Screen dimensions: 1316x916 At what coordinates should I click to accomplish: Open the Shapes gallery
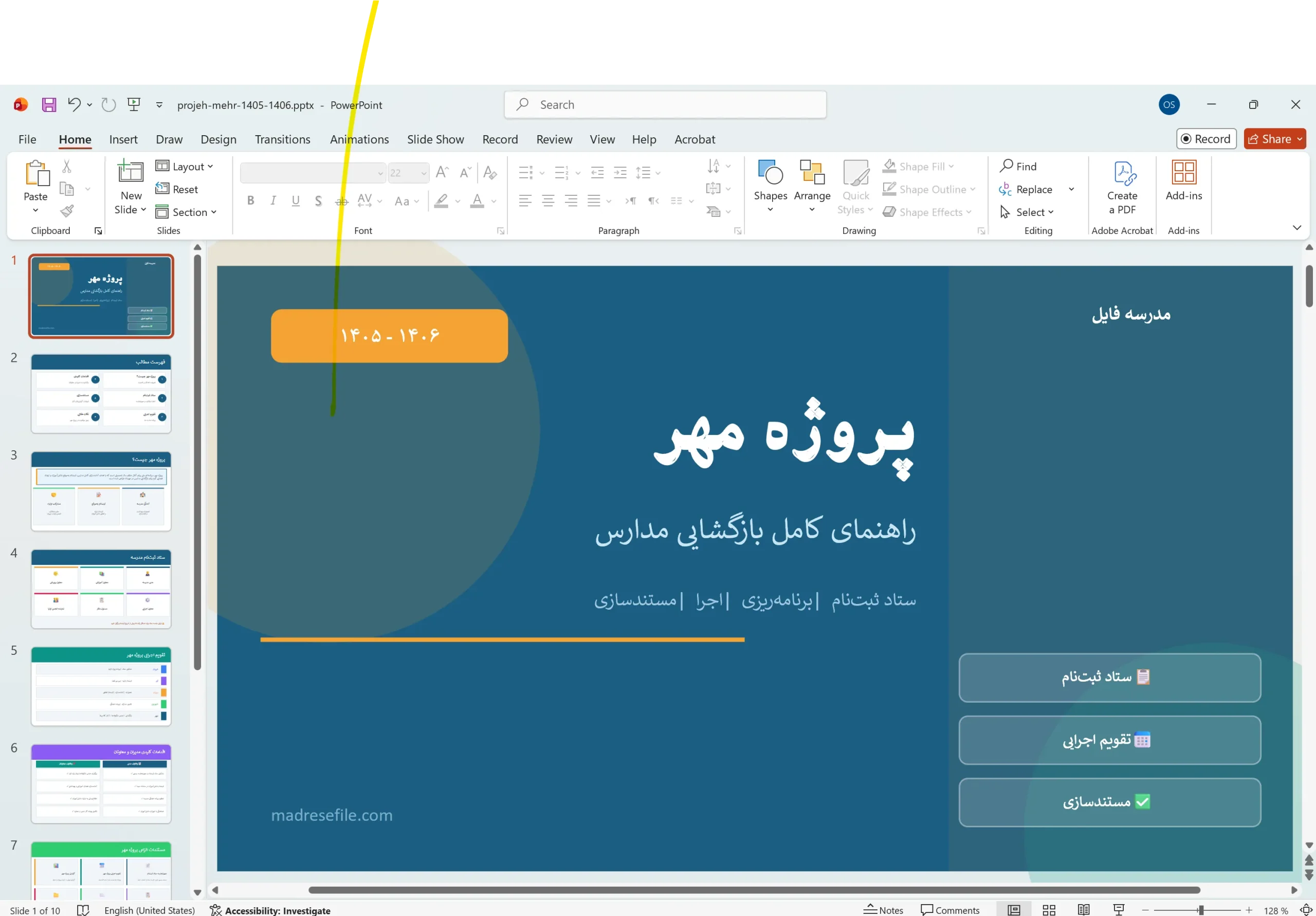pyautogui.click(x=771, y=187)
